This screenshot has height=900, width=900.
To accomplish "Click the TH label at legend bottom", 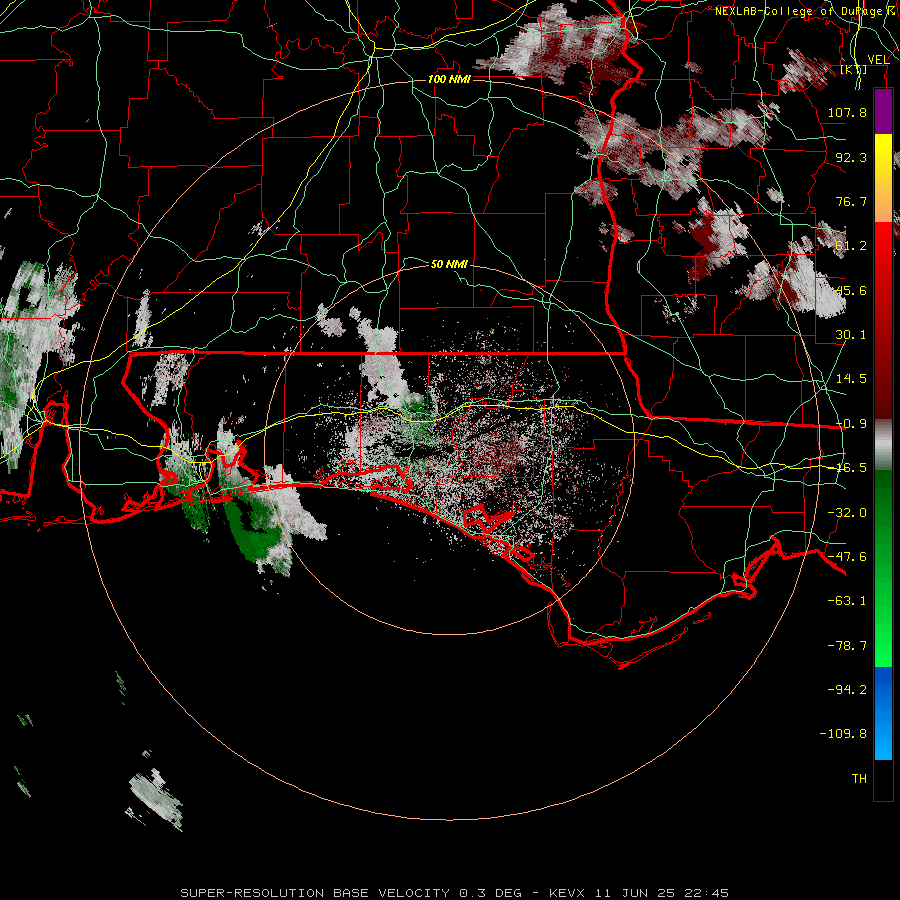I will pos(859,779).
